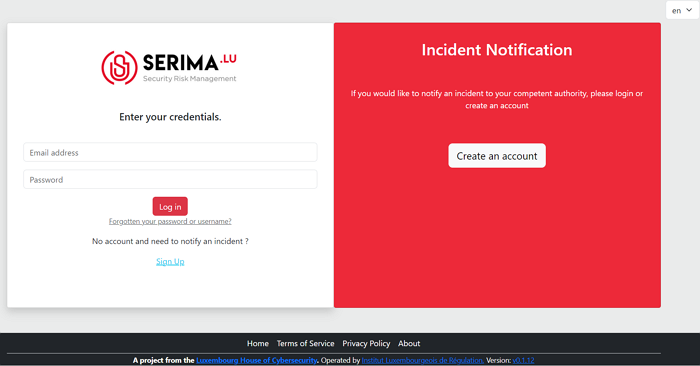This screenshot has width=700, height=366.
Task: Visit the Institut Luxembourgeois de Régulation link
Action: click(x=423, y=360)
